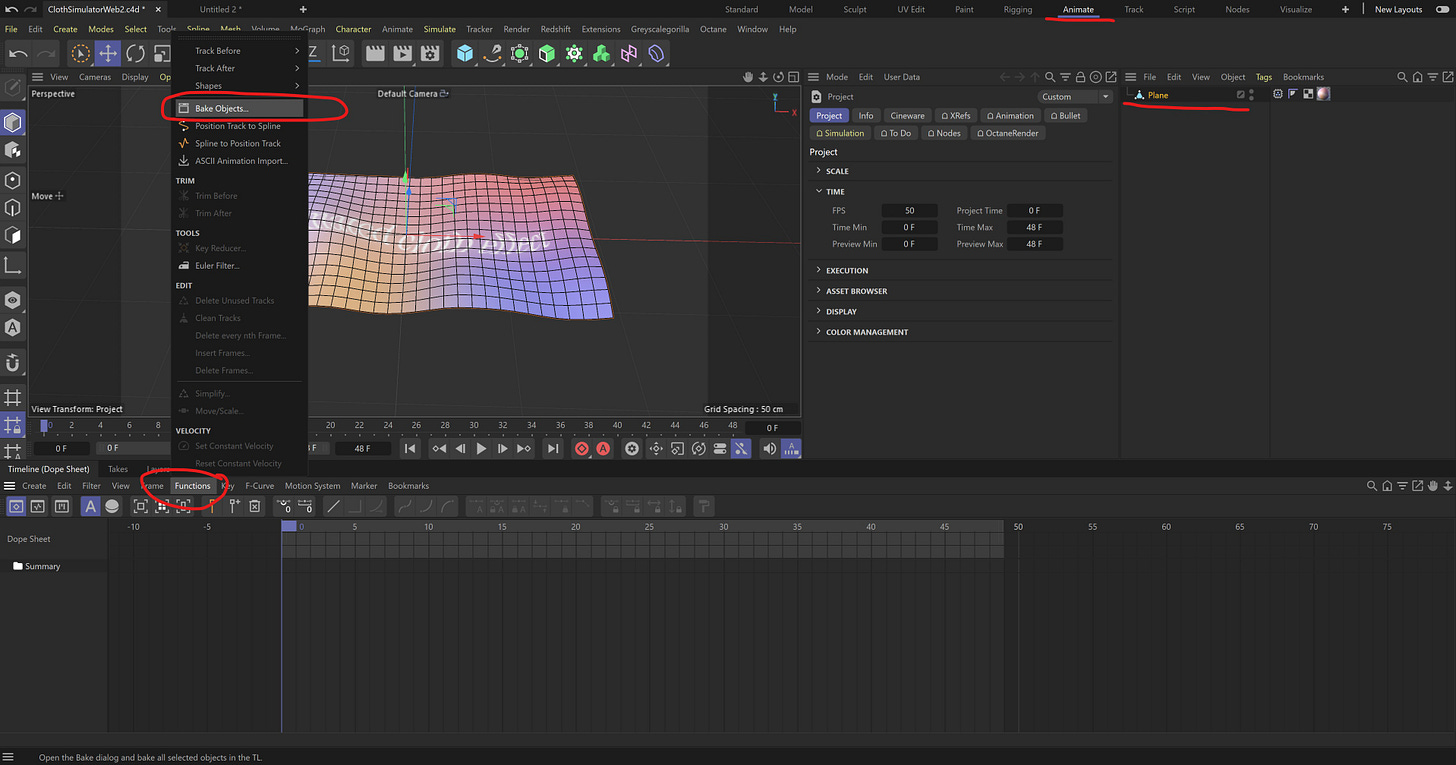Switch to the Sculpt layout tab
The image size is (1456, 765).
click(x=853, y=10)
